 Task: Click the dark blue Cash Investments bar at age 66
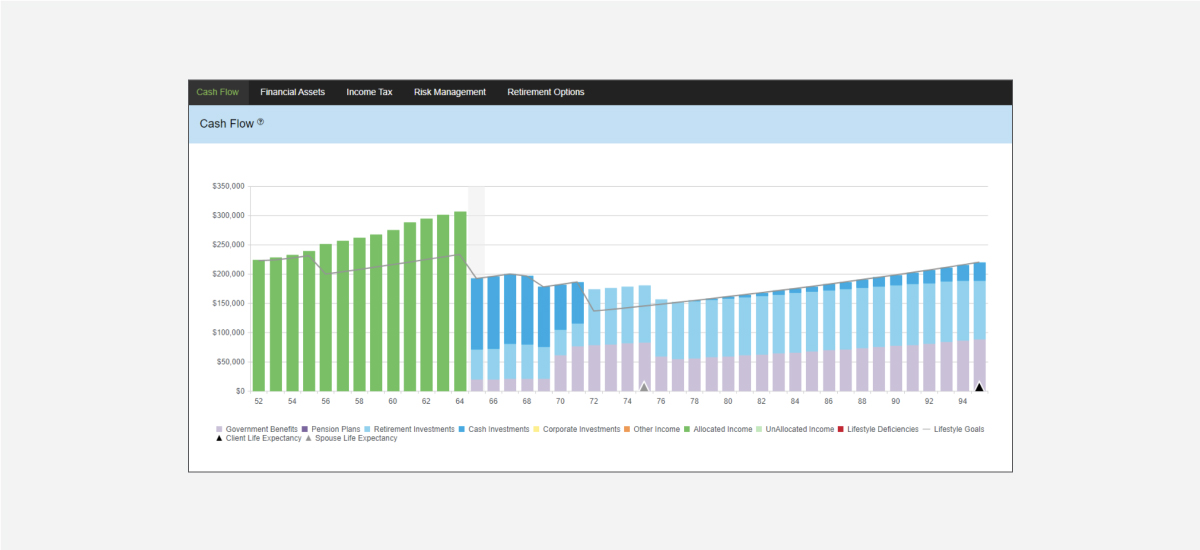[493, 312]
